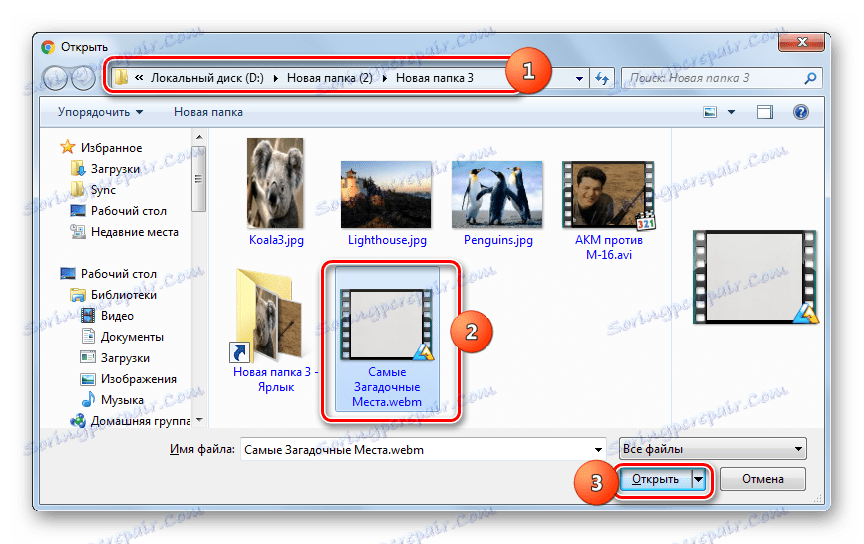Select the АКМ против М-16.avi video file

coord(608,211)
